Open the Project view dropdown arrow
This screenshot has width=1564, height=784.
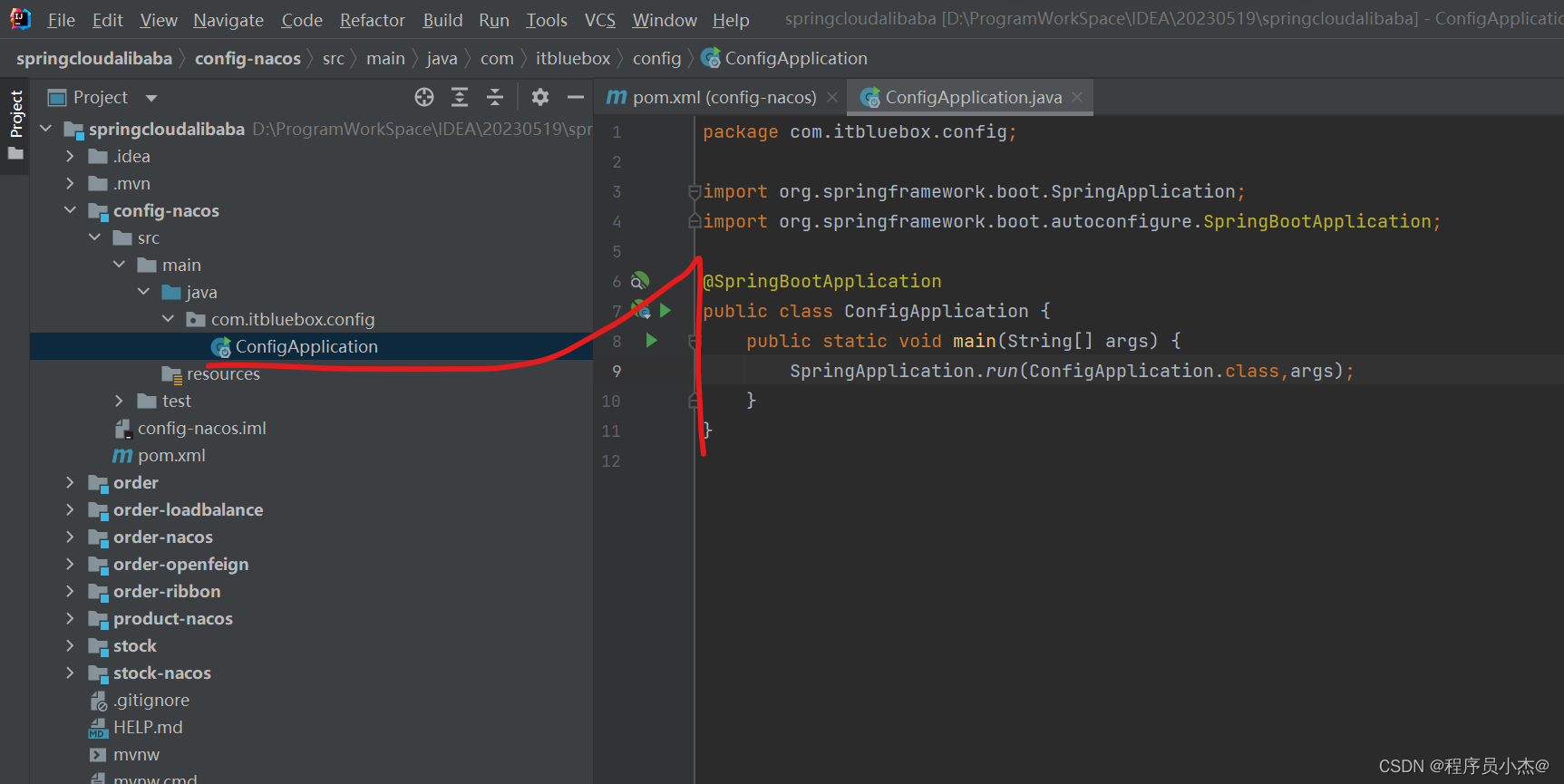pyautogui.click(x=151, y=98)
